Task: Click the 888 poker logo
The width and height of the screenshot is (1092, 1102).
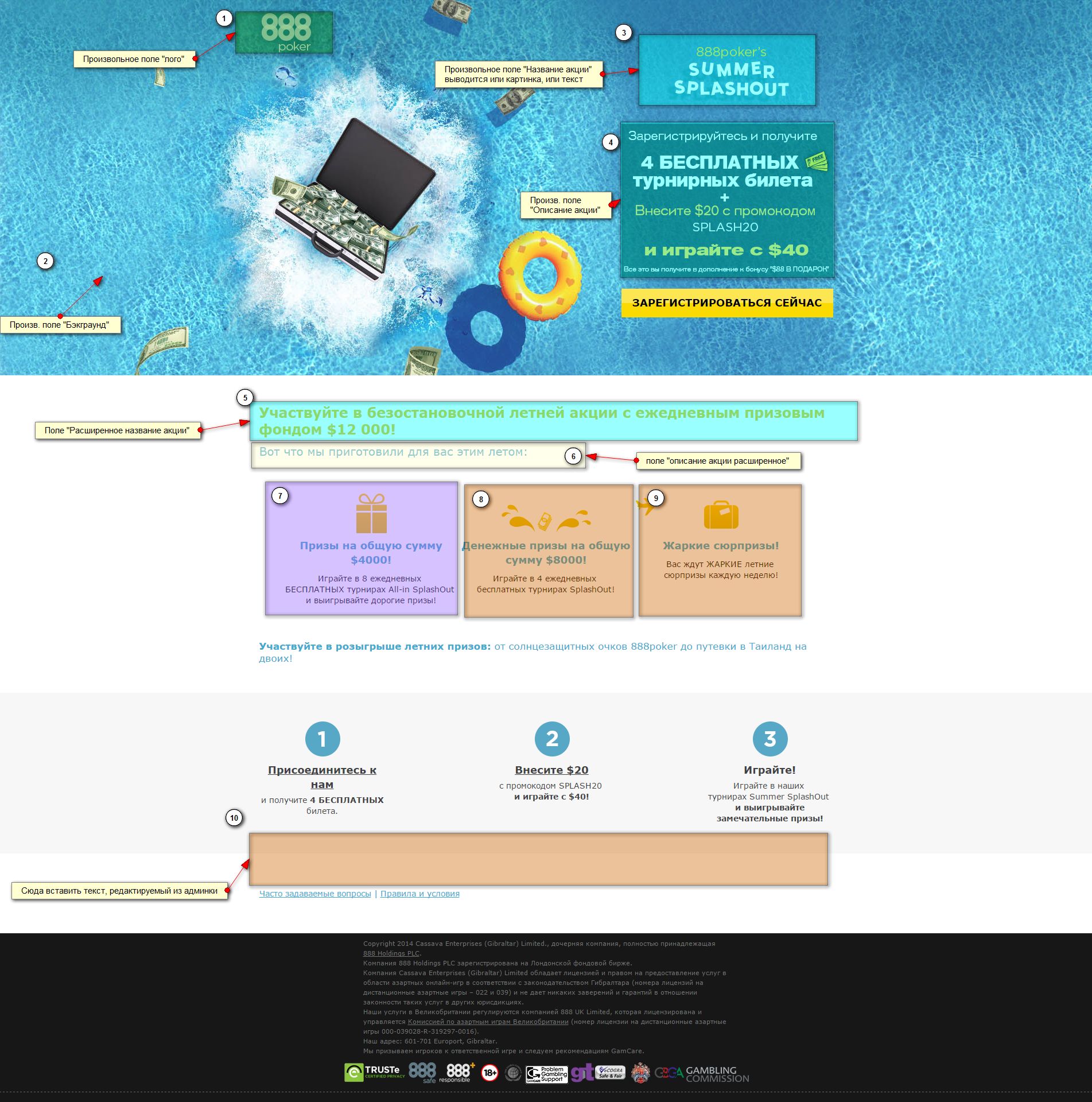Action: (x=284, y=33)
